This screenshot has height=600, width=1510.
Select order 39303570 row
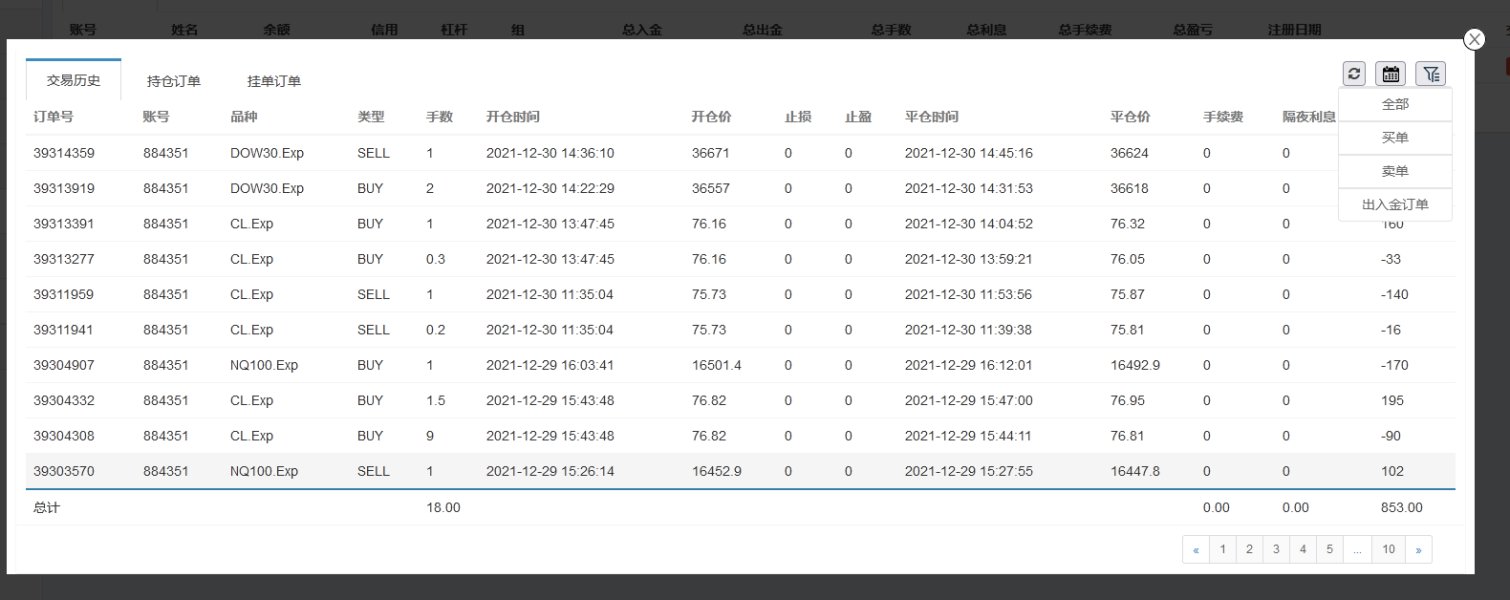point(740,471)
